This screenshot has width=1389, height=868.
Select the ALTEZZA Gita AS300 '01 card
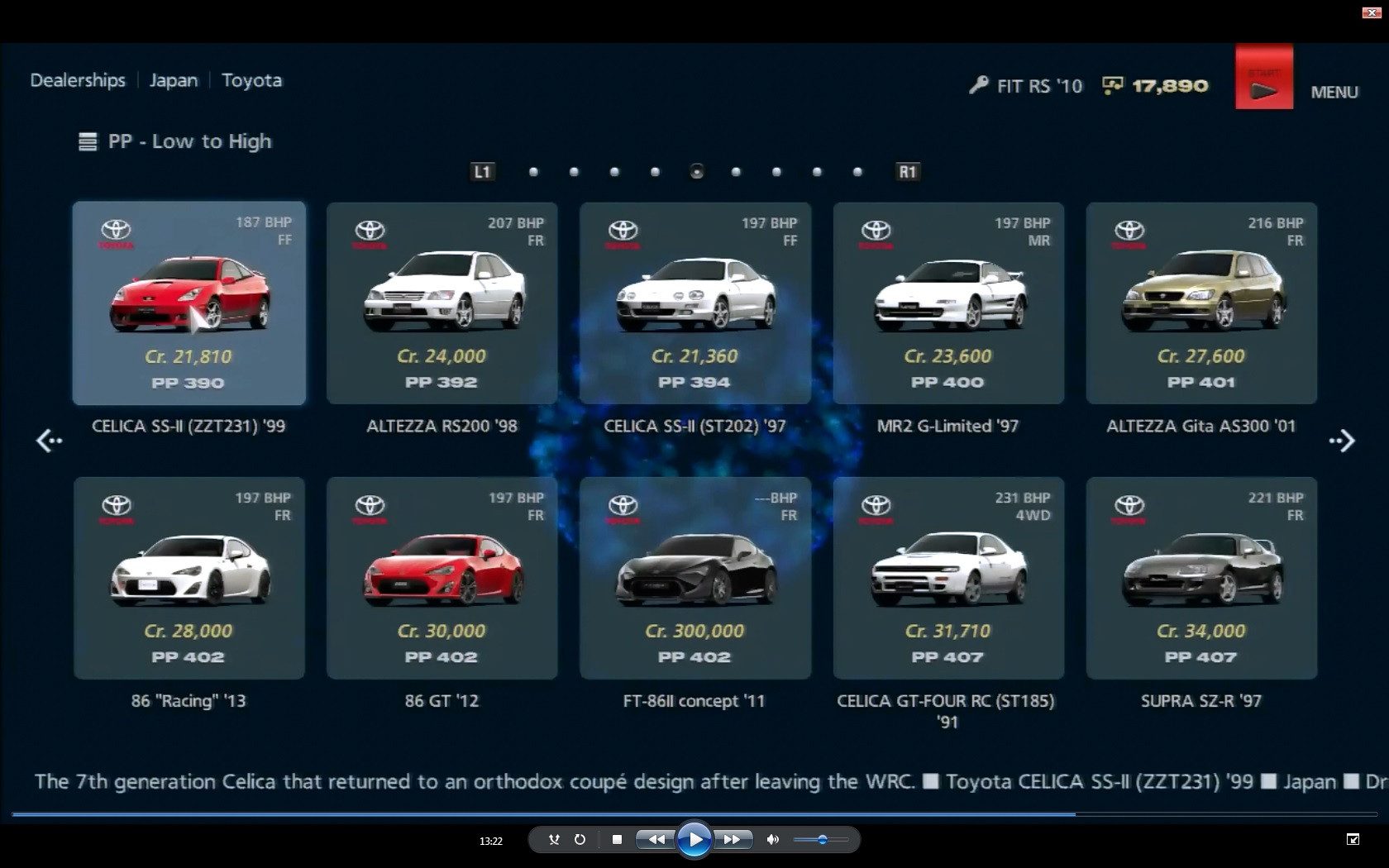1201,303
